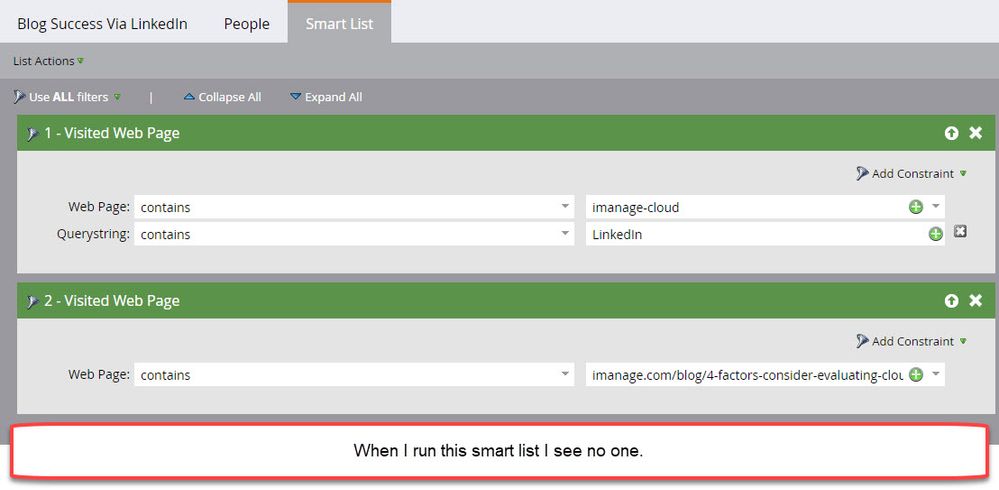Delete filter 2 using its X icon

[x=976, y=301]
